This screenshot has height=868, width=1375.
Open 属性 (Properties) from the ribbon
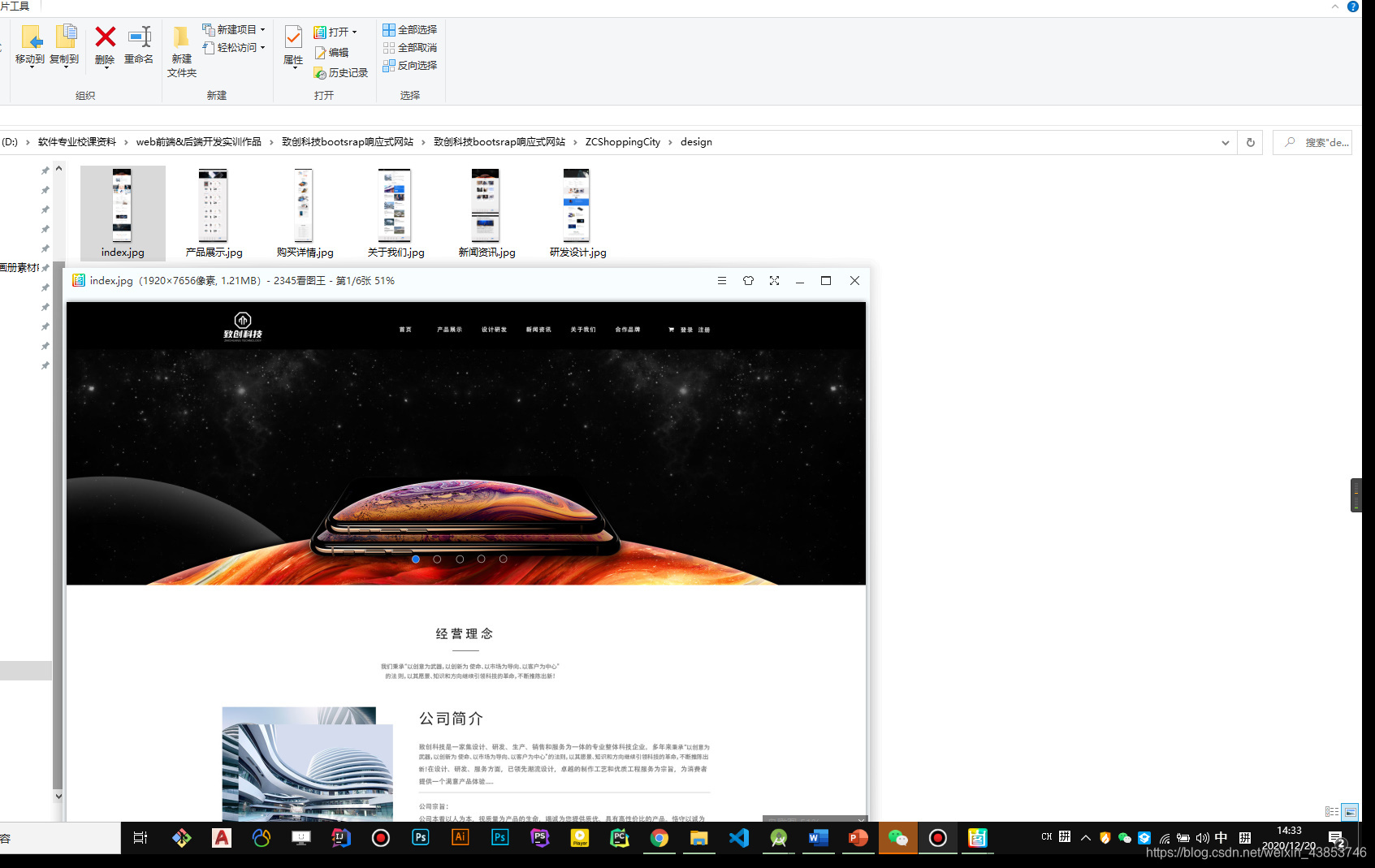click(x=292, y=45)
